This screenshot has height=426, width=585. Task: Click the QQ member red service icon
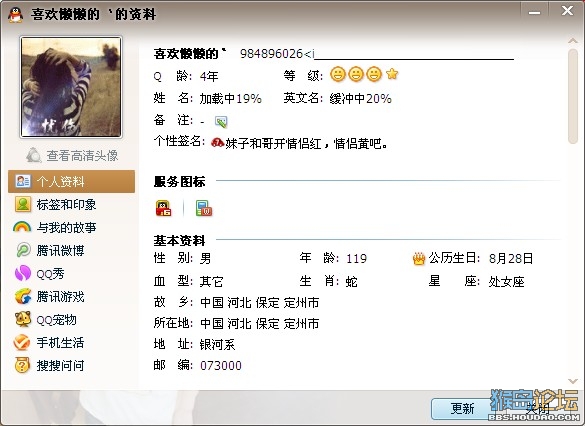(163, 208)
